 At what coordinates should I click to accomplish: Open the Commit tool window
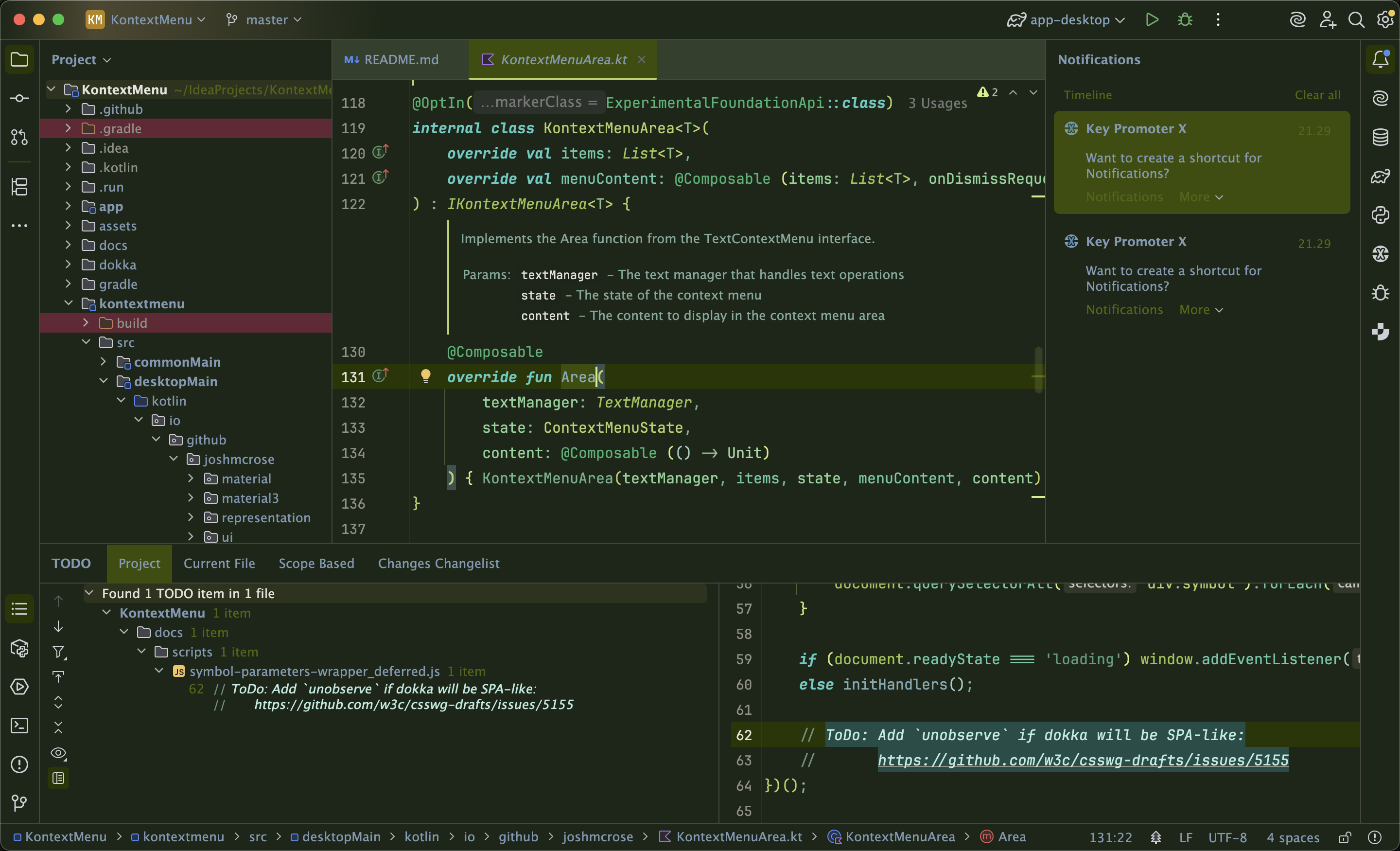click(19, 98)
